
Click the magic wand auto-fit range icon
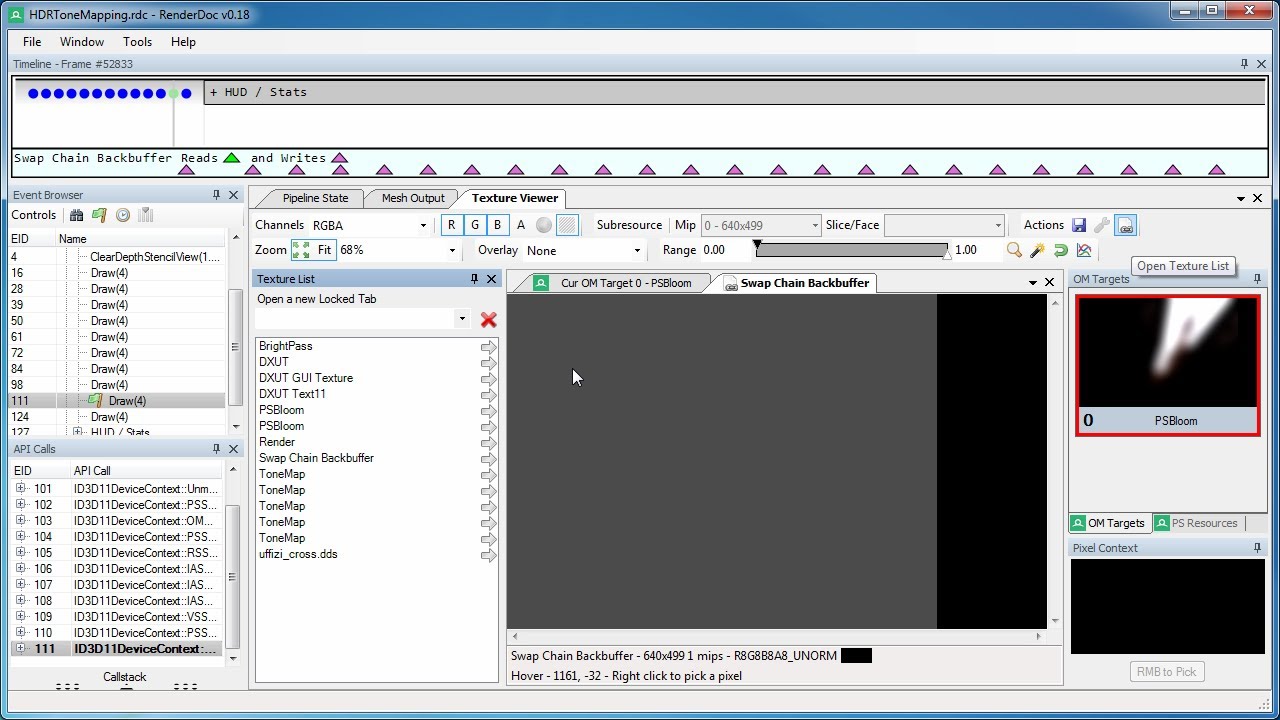pyautogui.click(x=1037, y=250)
